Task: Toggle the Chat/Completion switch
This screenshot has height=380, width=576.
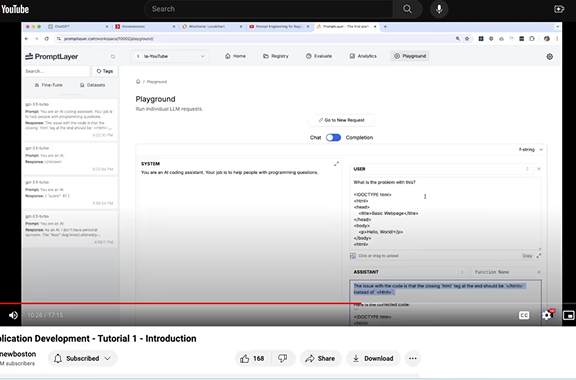Action: point(334,137)
